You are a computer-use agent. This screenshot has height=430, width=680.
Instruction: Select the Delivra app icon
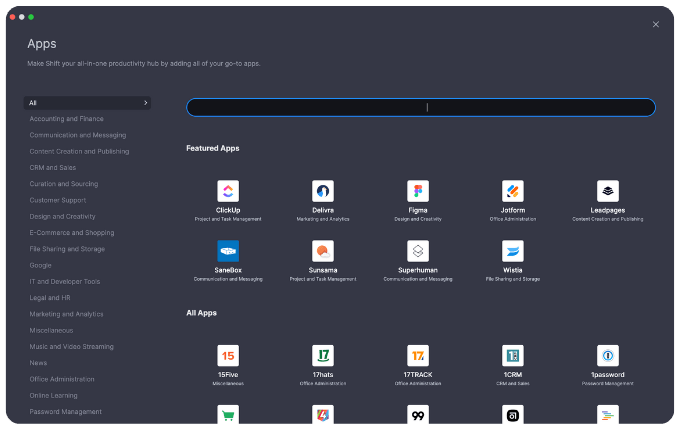[x=323, y=191]
